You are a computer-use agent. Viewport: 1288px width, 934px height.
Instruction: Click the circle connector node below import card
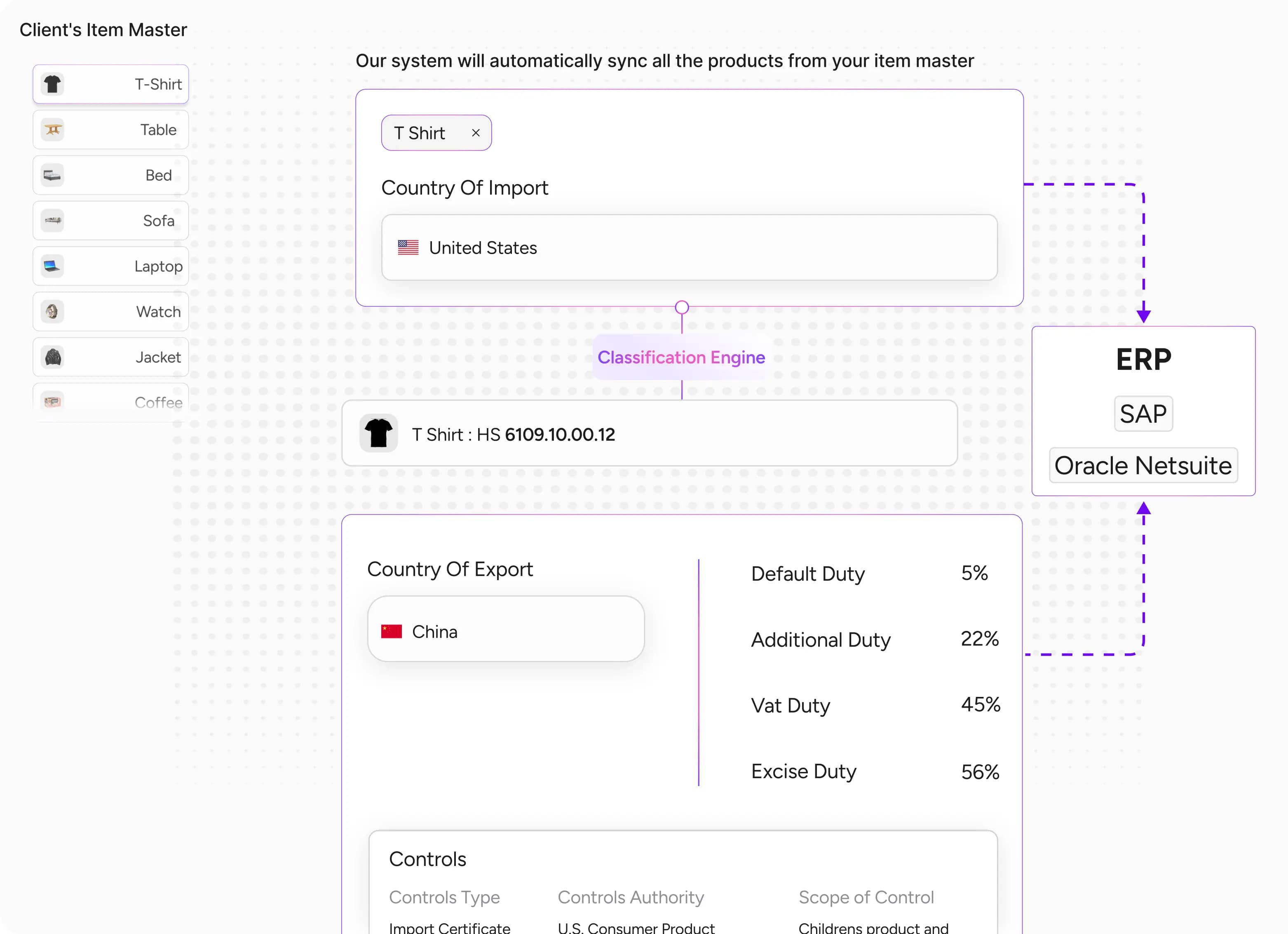(681, 307)
